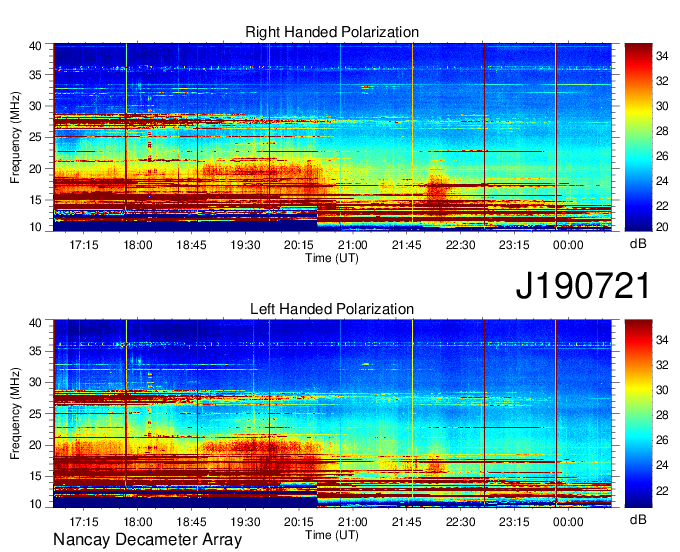
Task: Click 17:15 time tick on Left Handed plot
Action: click(x=84, y=522)
